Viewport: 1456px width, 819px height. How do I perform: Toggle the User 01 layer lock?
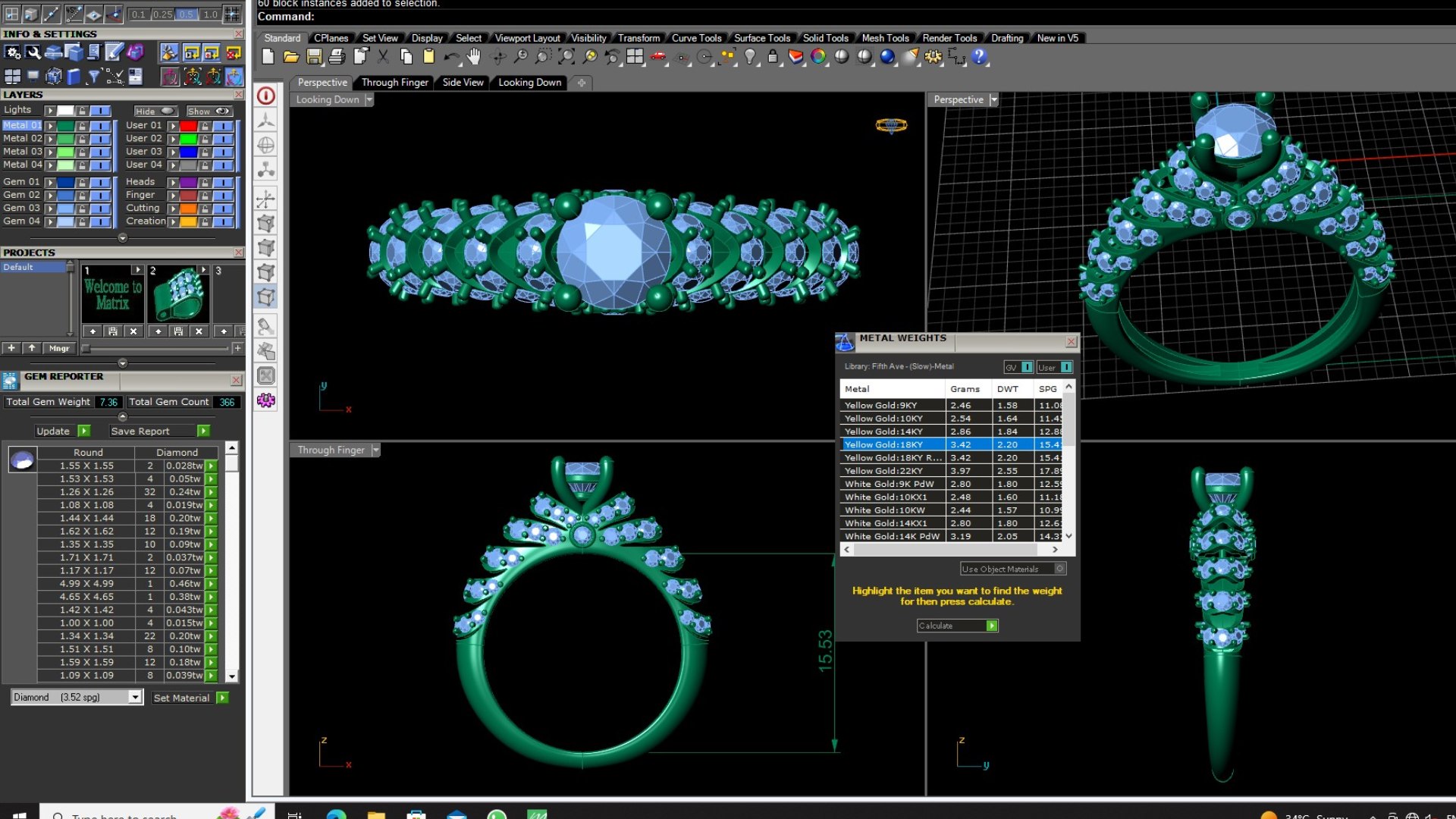pyautogui.click(x=205, y=126)
